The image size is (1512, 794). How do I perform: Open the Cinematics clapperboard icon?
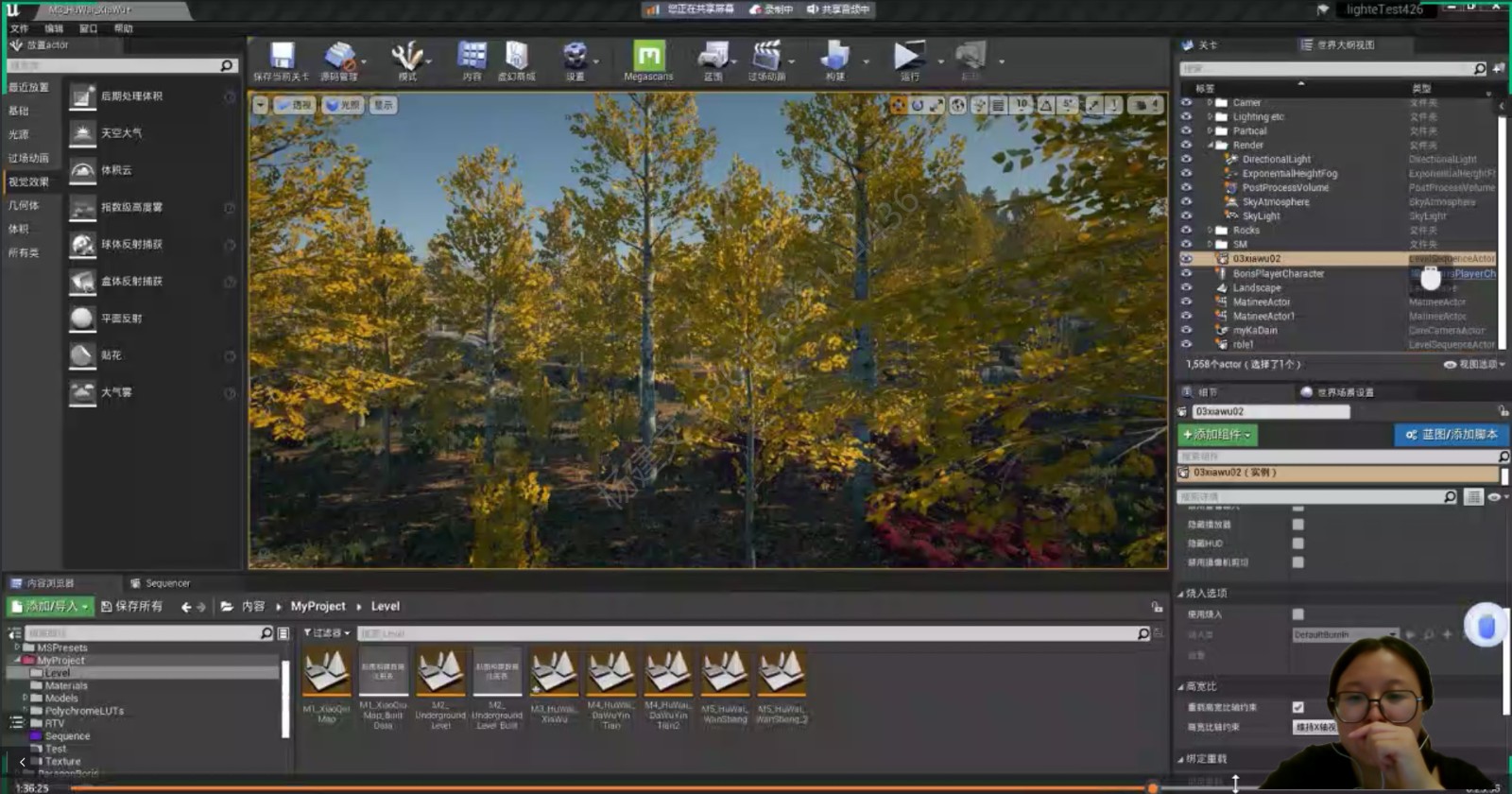(x=766, y=57)
